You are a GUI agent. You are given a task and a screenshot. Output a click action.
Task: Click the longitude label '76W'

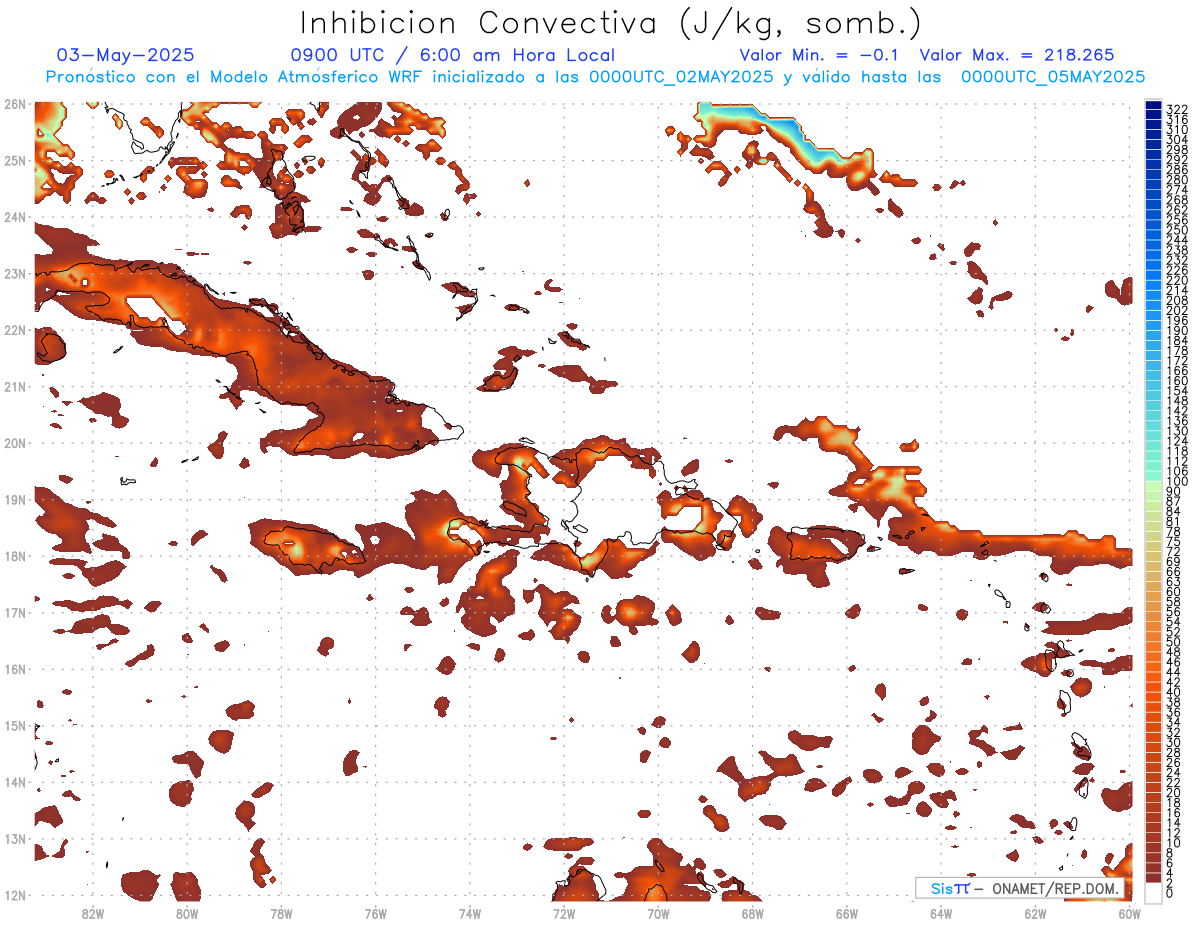pyautogui.click(x=375, y=912)
